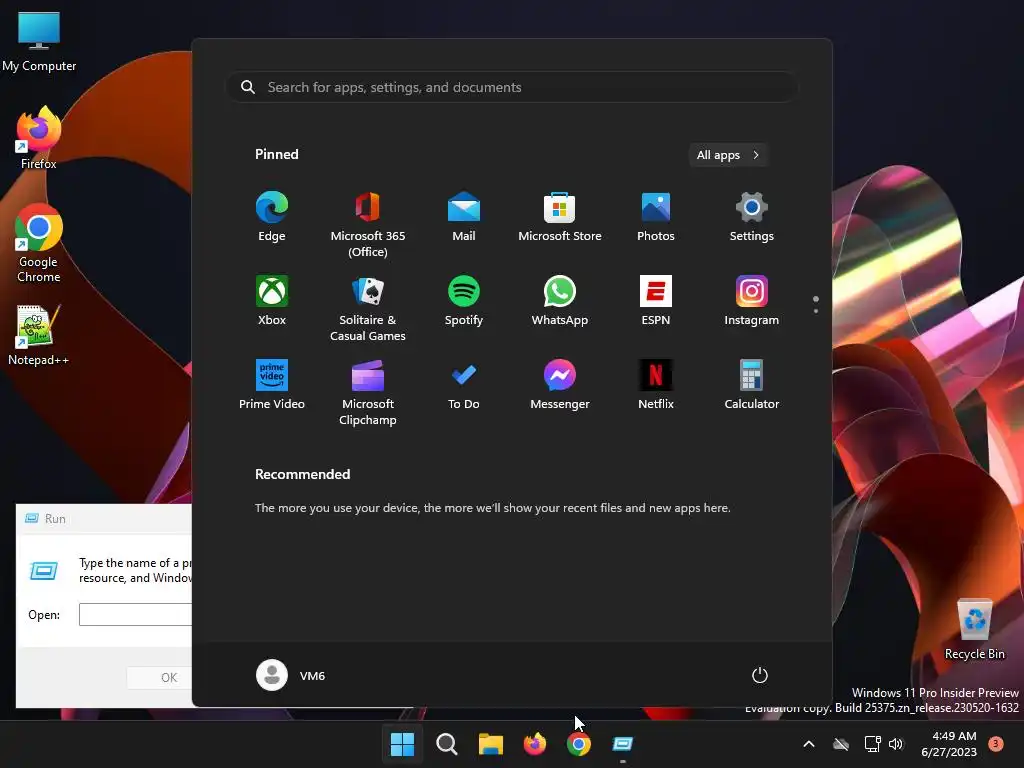
Task: Select the My Computer desktop icon
Action: pos(39,41)
